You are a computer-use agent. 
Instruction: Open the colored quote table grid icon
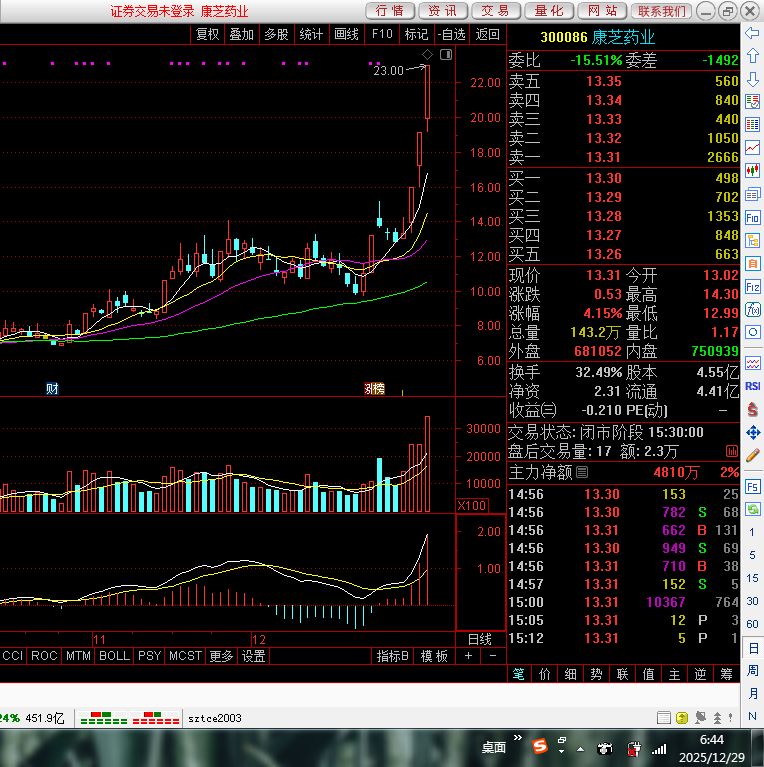tap(752, 125)
